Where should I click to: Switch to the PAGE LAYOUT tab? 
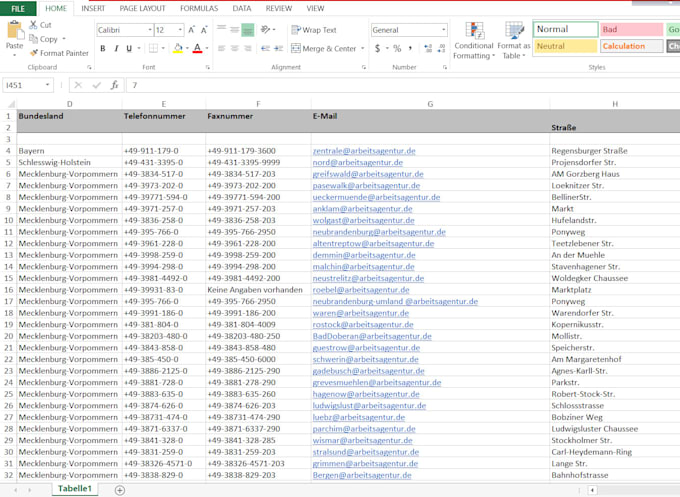(x=143, y=8)
